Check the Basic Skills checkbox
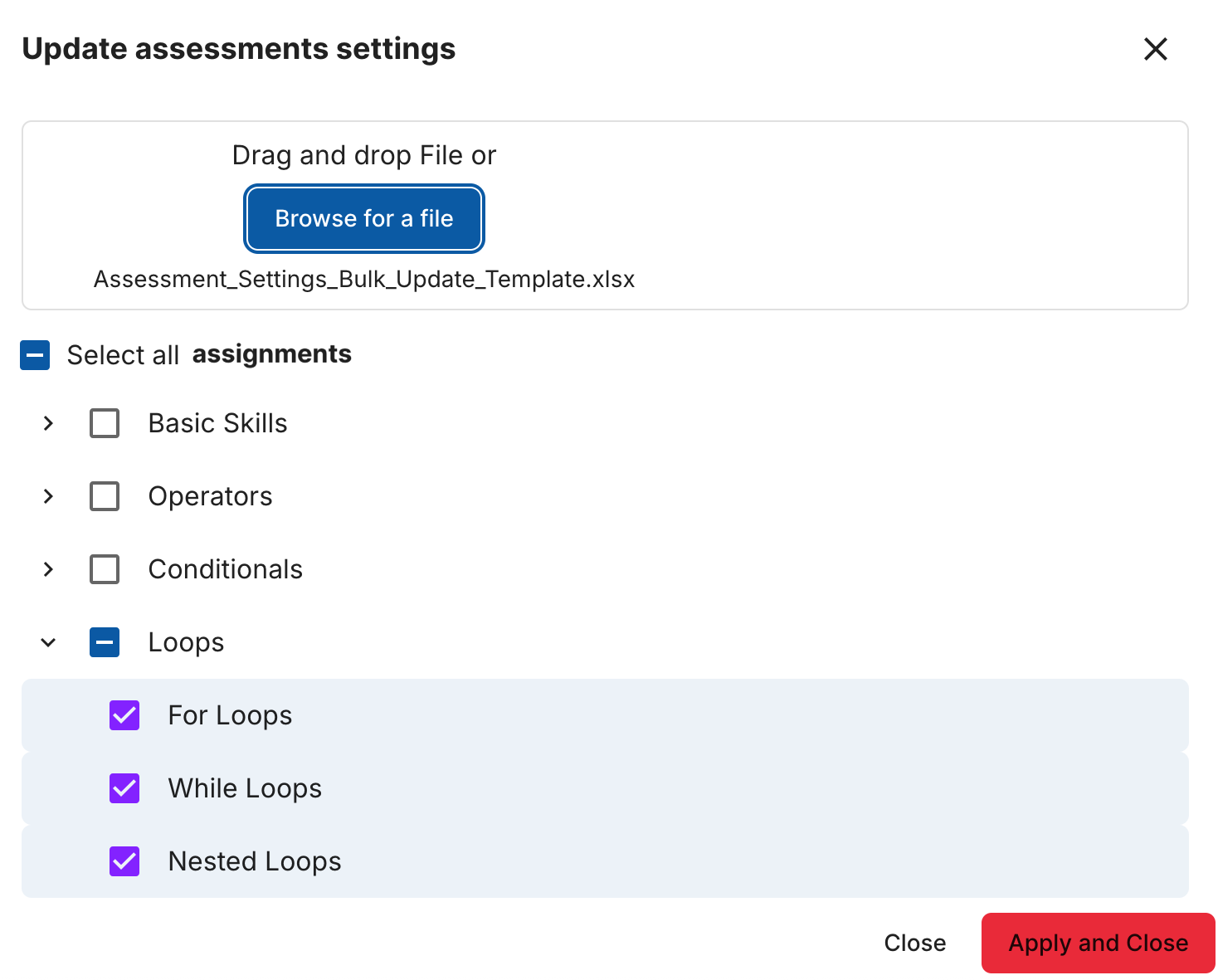 (x=105, y=423)
